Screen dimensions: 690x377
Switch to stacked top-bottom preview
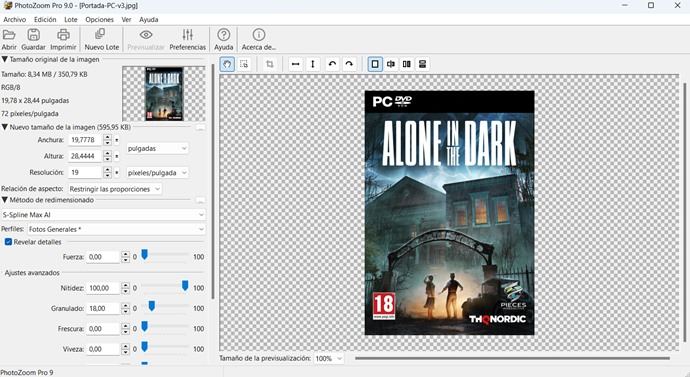tap(422, 64)
